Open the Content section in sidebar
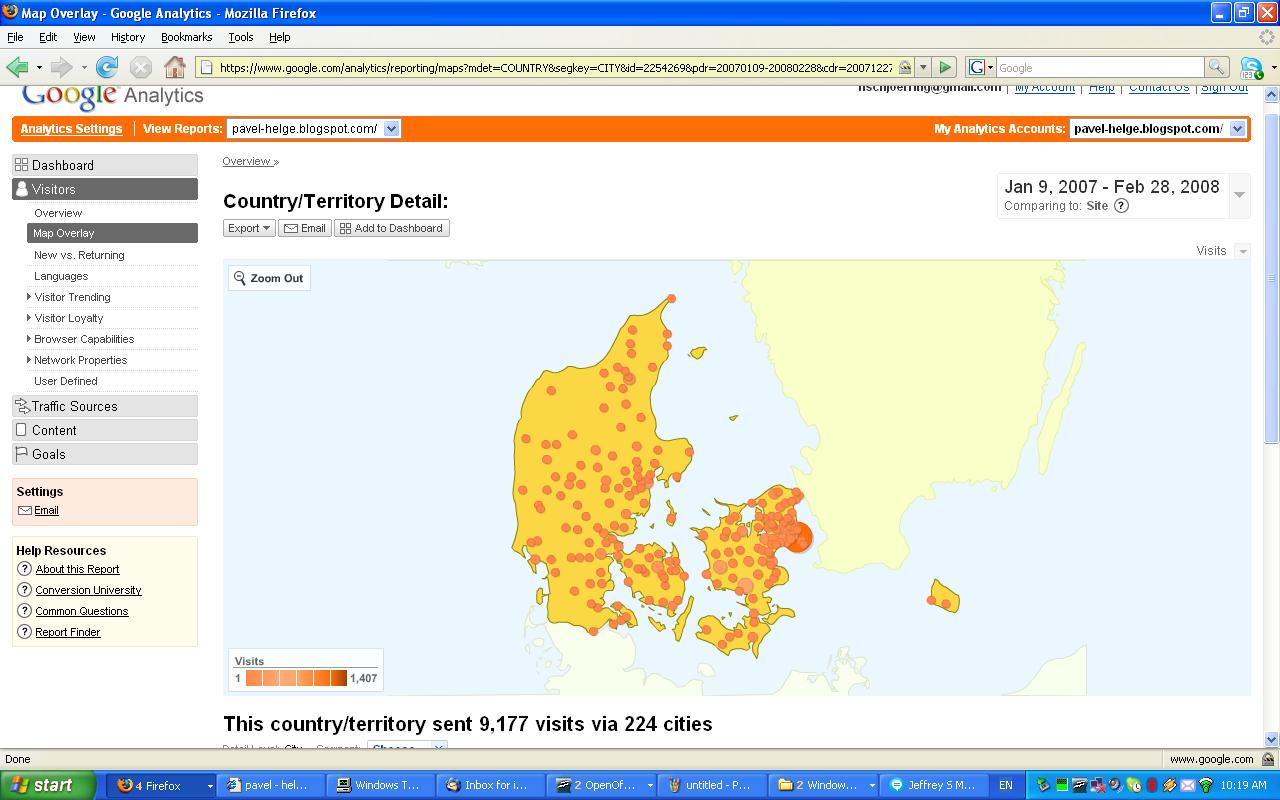 [x=105, y=430]
